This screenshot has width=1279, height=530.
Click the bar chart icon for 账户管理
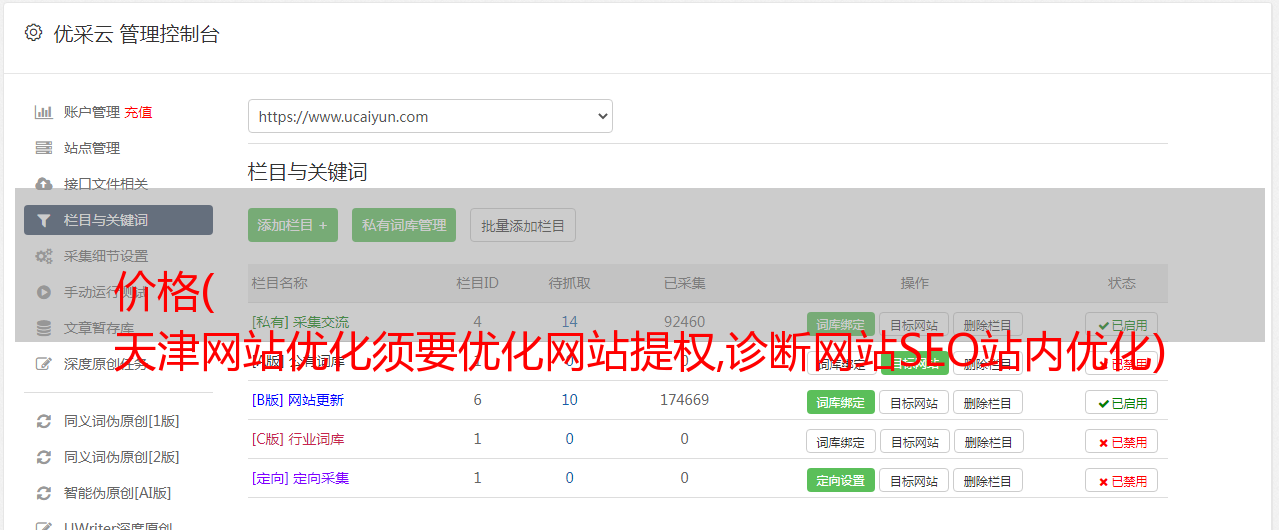[x=44, y=112]
